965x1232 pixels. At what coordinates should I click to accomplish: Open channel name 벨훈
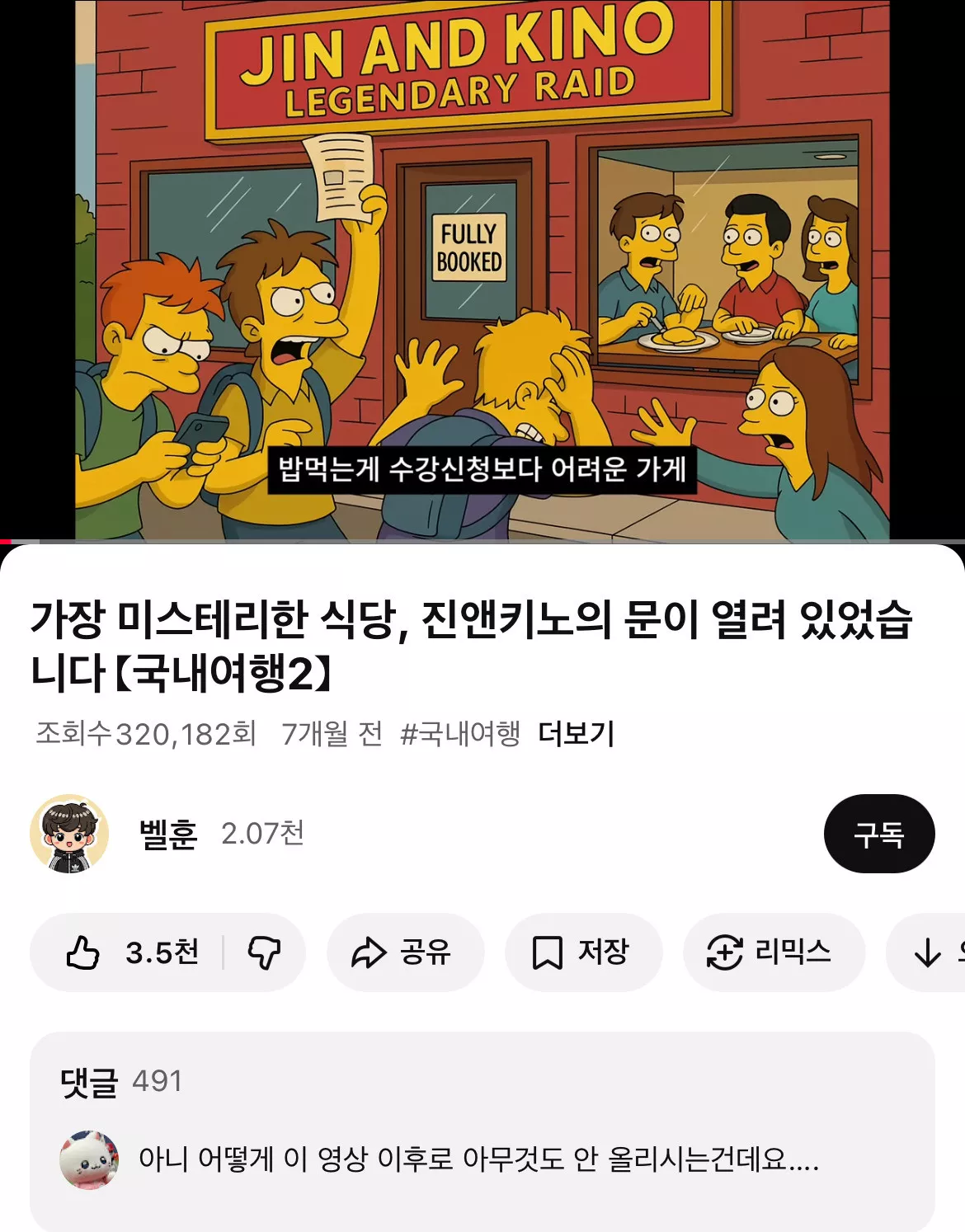coord(169,834)
